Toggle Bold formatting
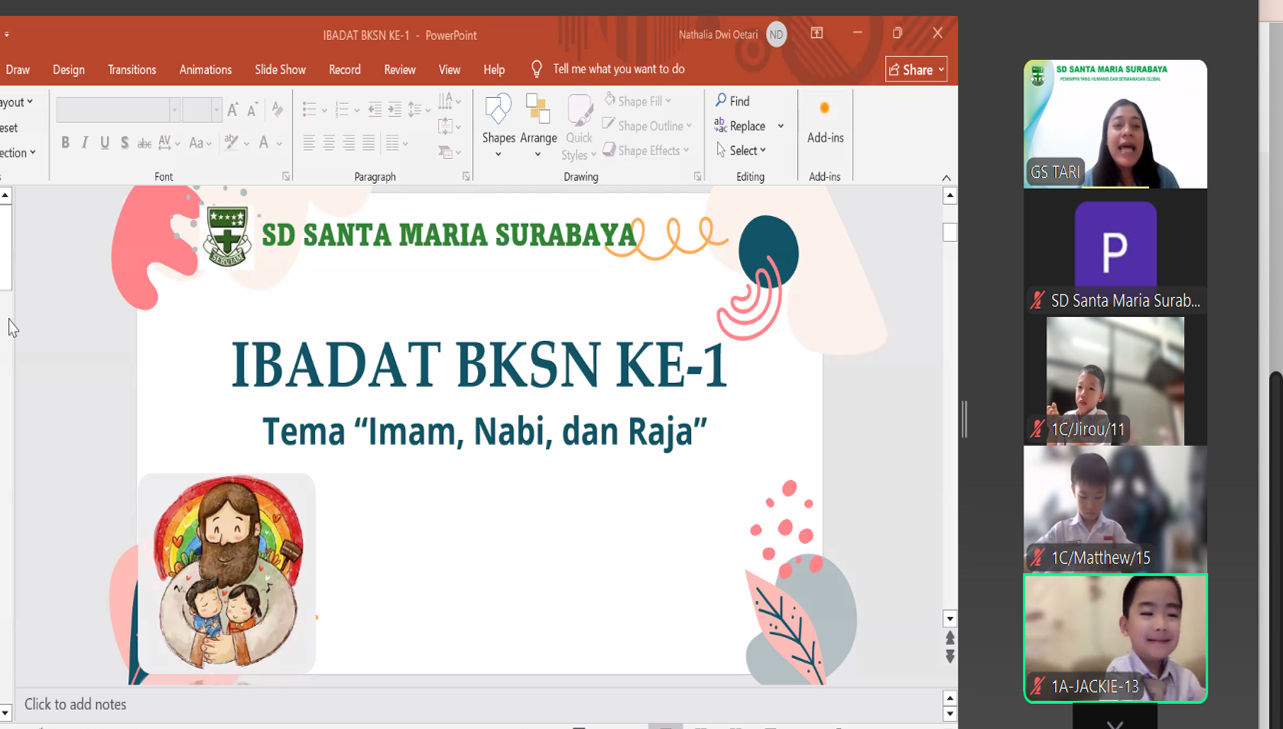The width and height of the screenshot is (1283, 729). (65, 143)
